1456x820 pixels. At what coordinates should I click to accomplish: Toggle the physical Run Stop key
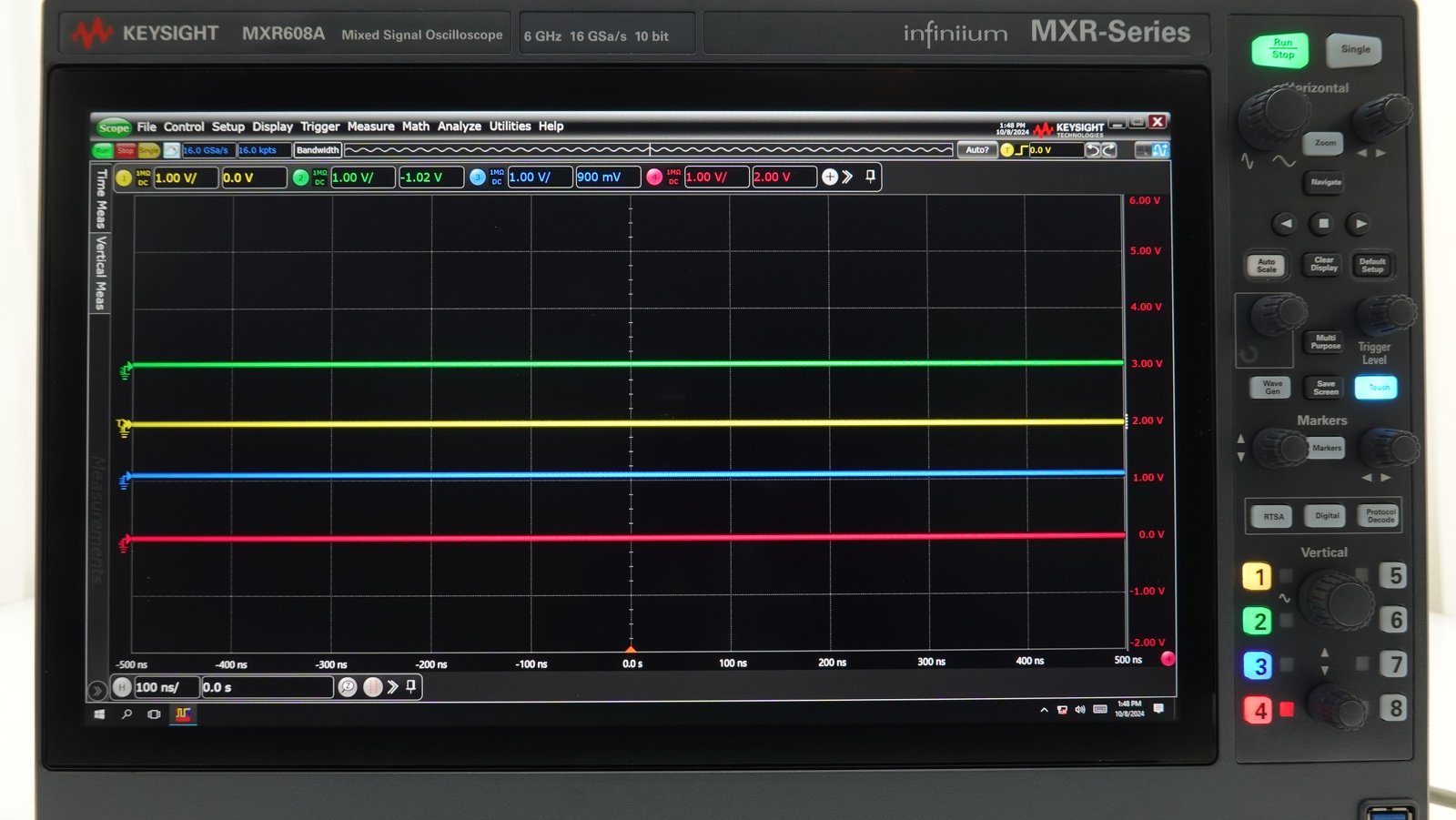(1280, 50)
